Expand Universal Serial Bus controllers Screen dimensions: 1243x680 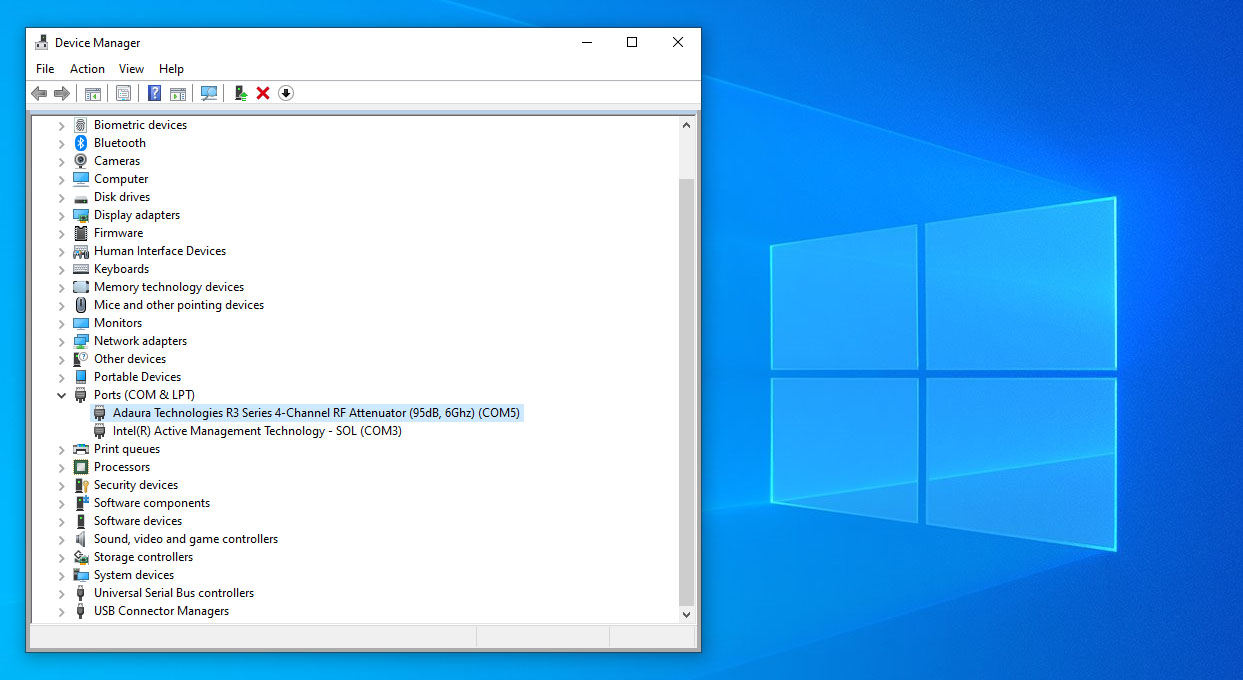pos(61,593)
